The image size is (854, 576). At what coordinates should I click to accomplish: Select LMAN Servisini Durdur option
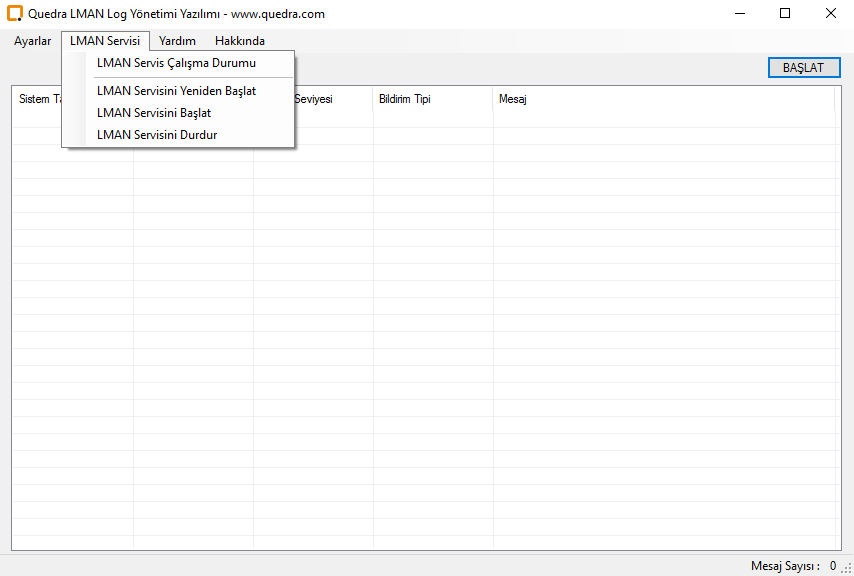tap(157, 135)
